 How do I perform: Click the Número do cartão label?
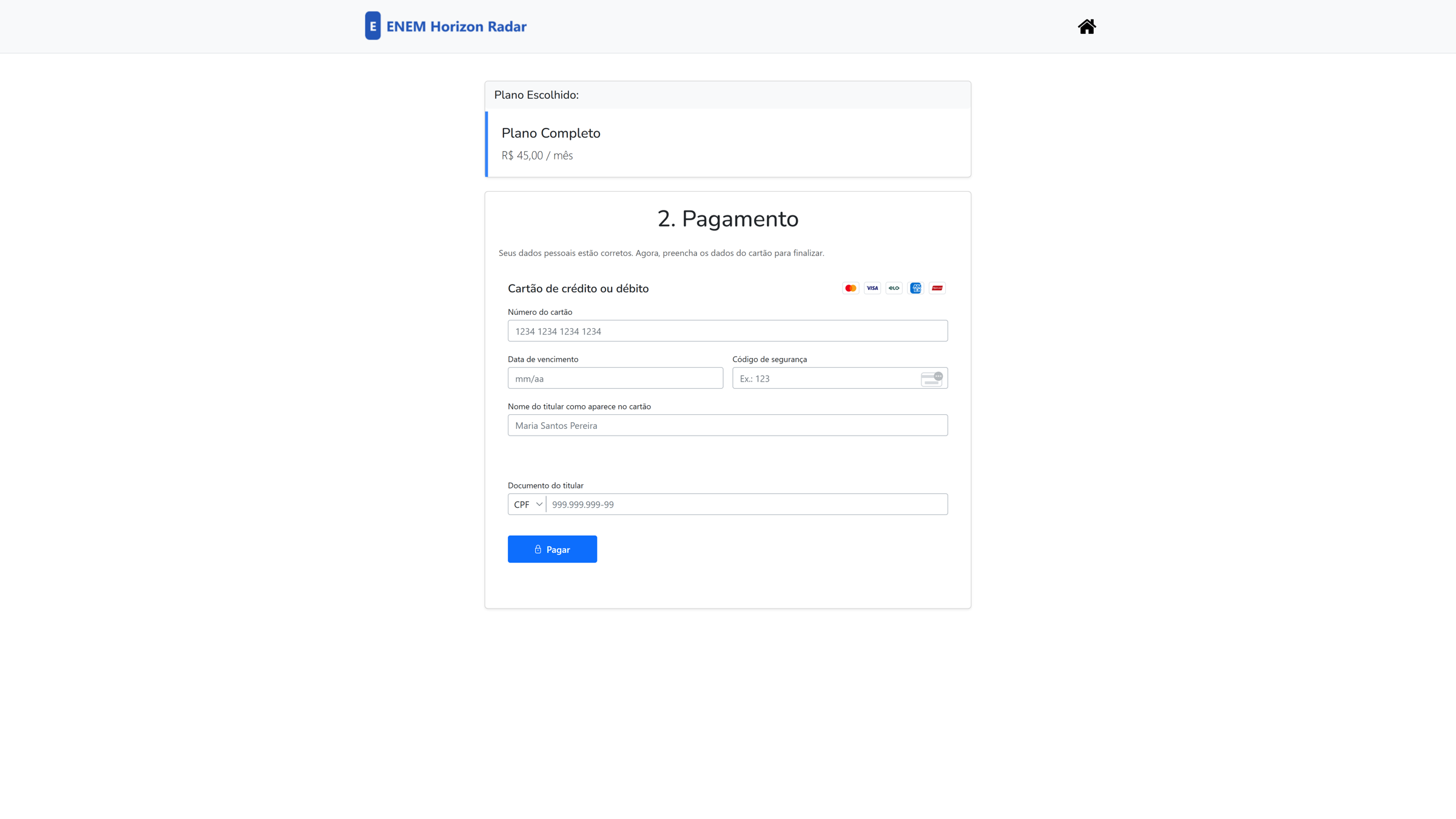pyautogui.click(x=540, y=312)
